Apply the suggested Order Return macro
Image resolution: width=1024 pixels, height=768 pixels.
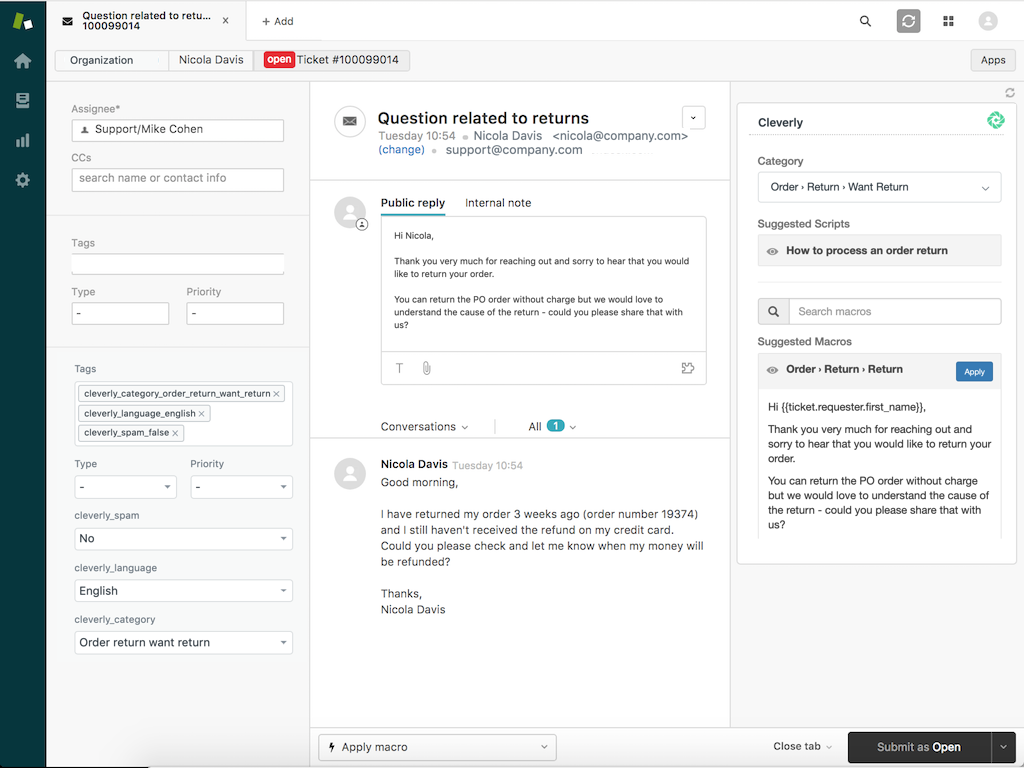[x=974, y=371]
